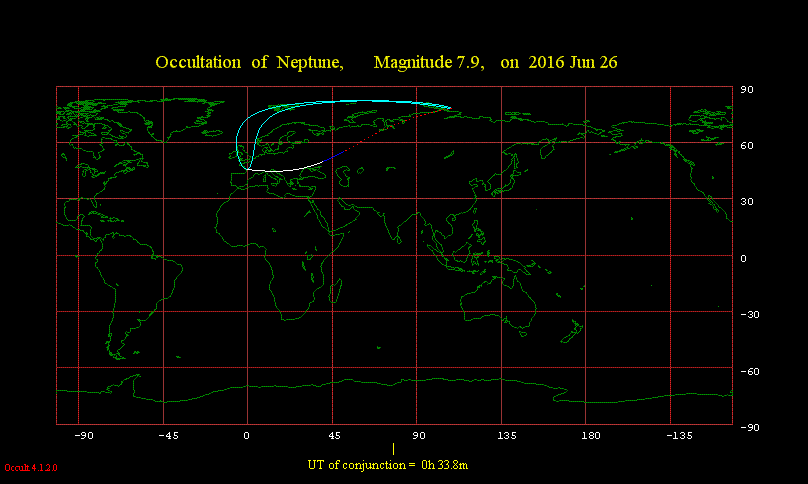Click the longitude label '45'

(x=334, y=436)
